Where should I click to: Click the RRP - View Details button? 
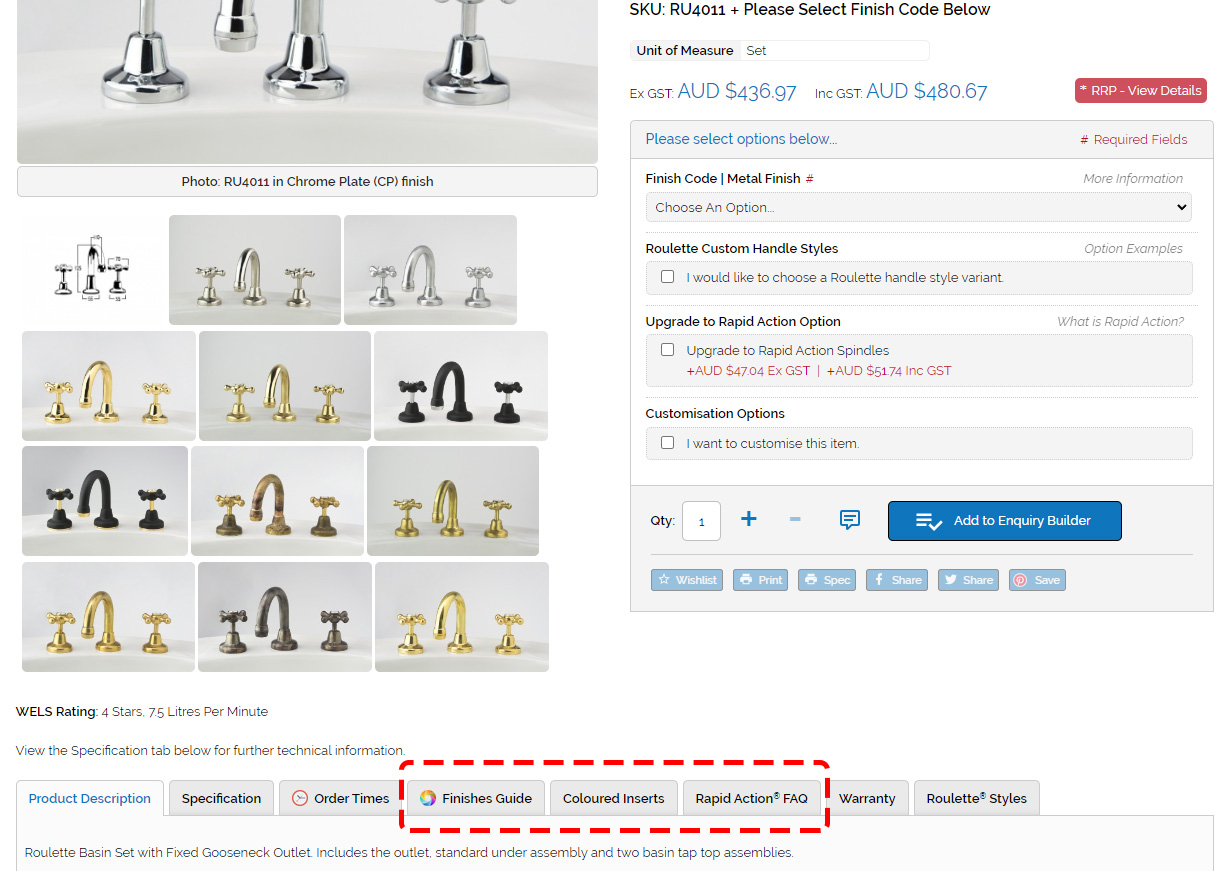click(1140, 90)
